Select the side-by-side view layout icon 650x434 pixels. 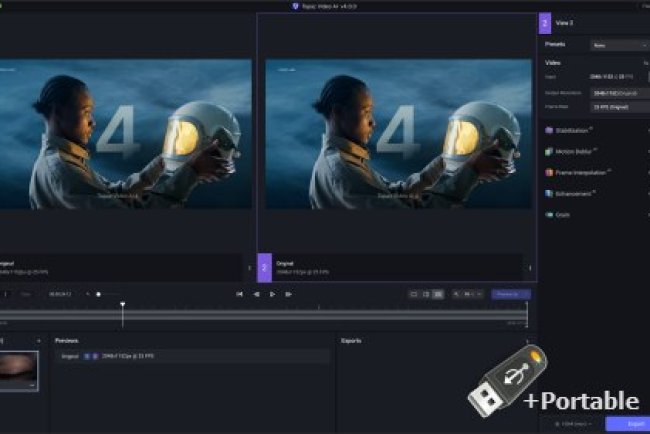[x=438, y=294]
